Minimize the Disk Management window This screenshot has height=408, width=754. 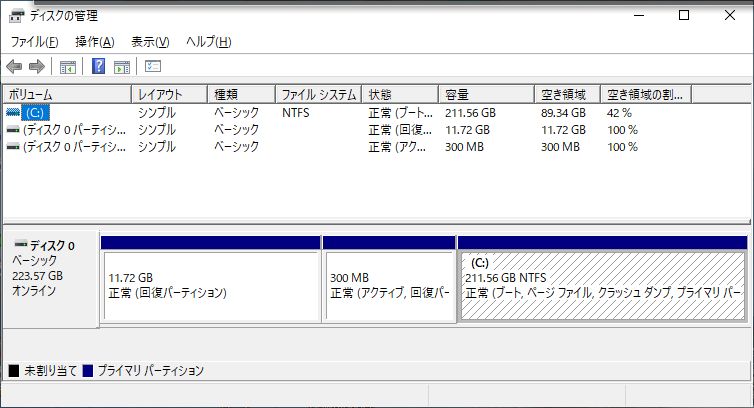tap(639, 15)
